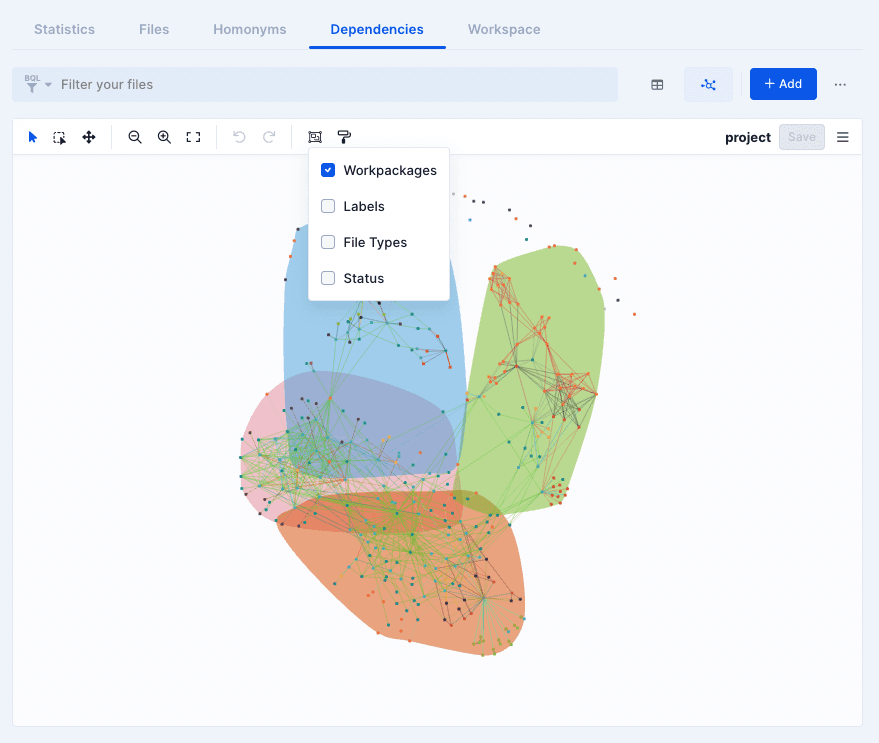Choose the pan move tool
The height and width of the screenshot is (743, 879).
[89, 137]
